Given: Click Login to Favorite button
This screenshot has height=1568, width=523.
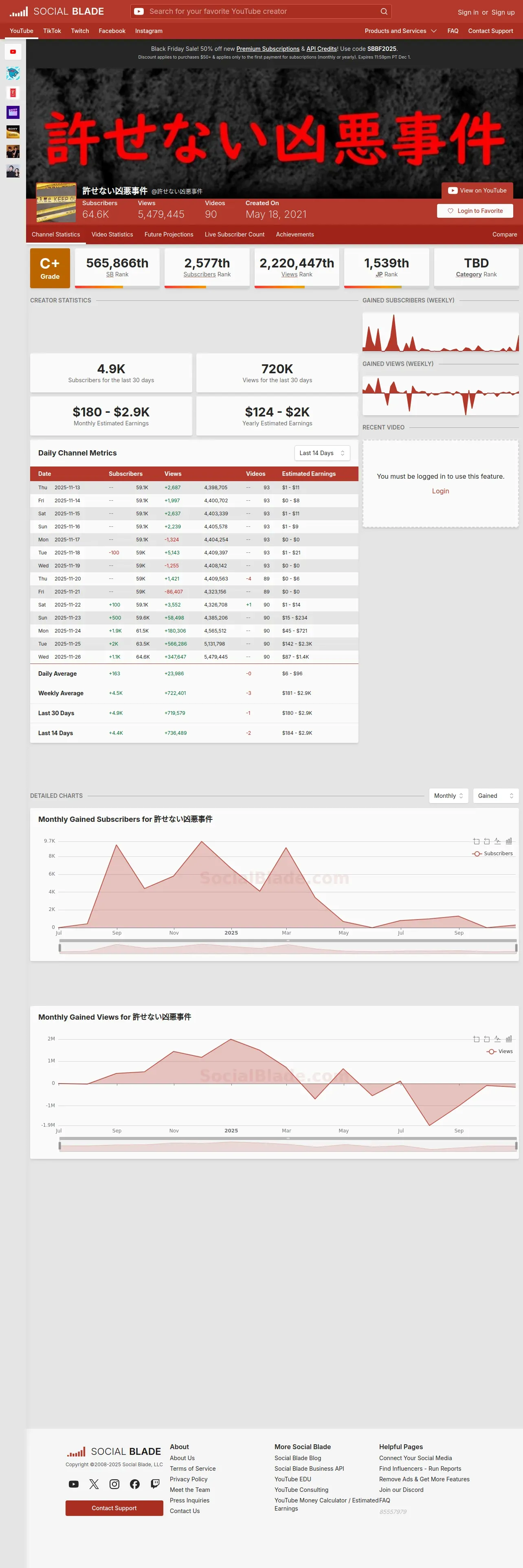Looking at the screenshot, I should (x=475, y=210).
